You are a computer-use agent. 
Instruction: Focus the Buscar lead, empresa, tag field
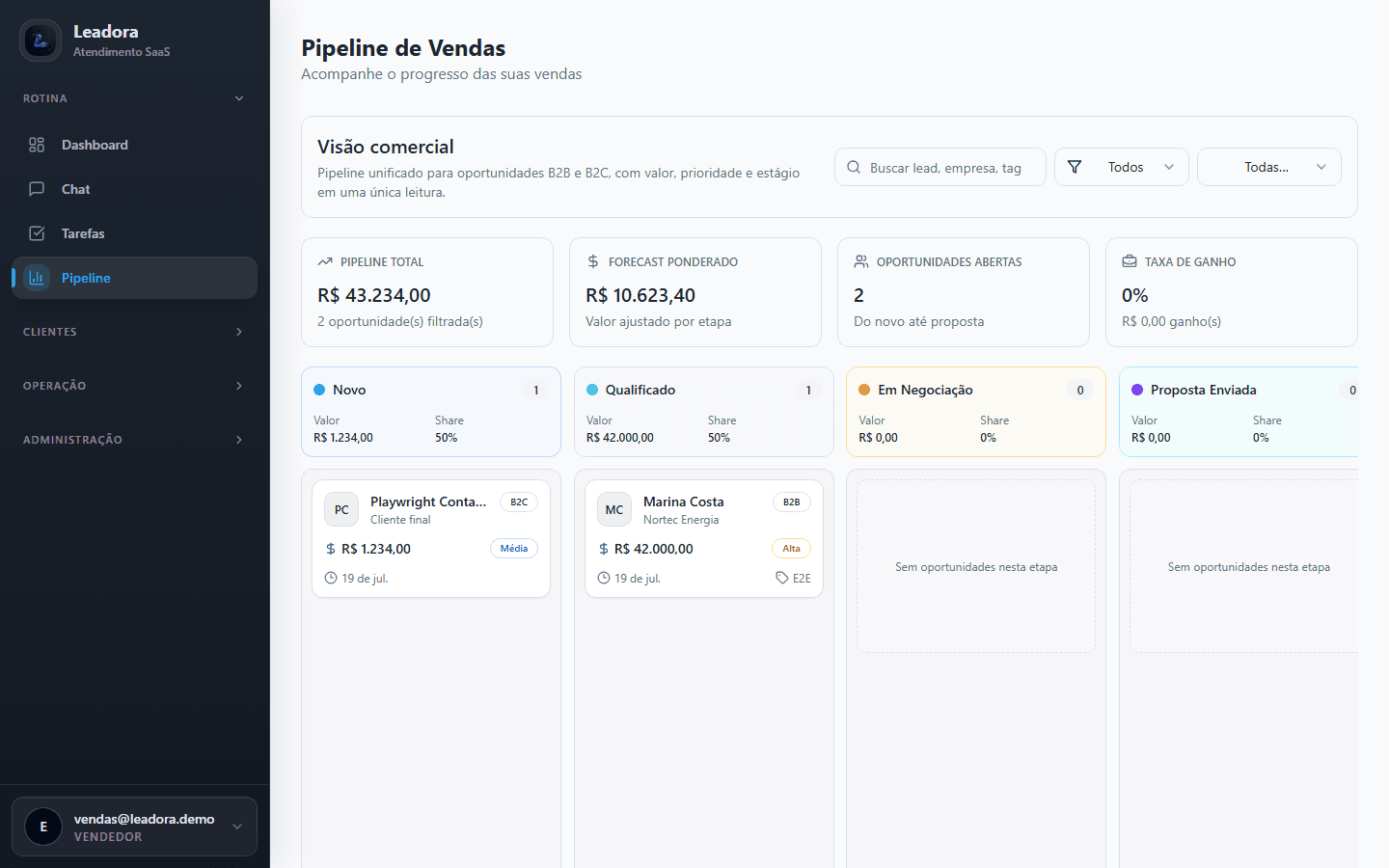click(940, 167)
